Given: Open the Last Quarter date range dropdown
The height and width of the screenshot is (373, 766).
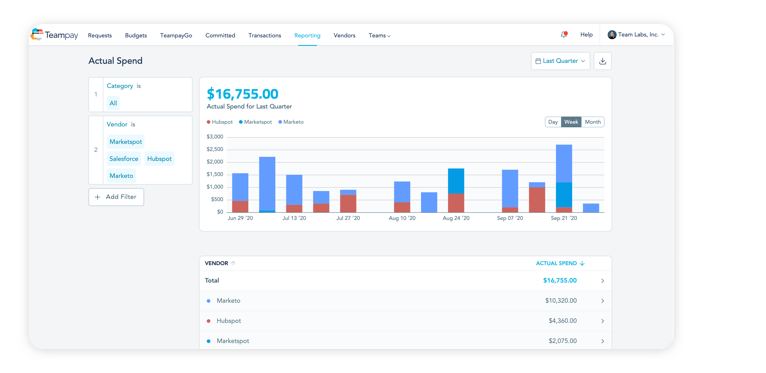Looking at the screenshot, I should click(560, 61).
